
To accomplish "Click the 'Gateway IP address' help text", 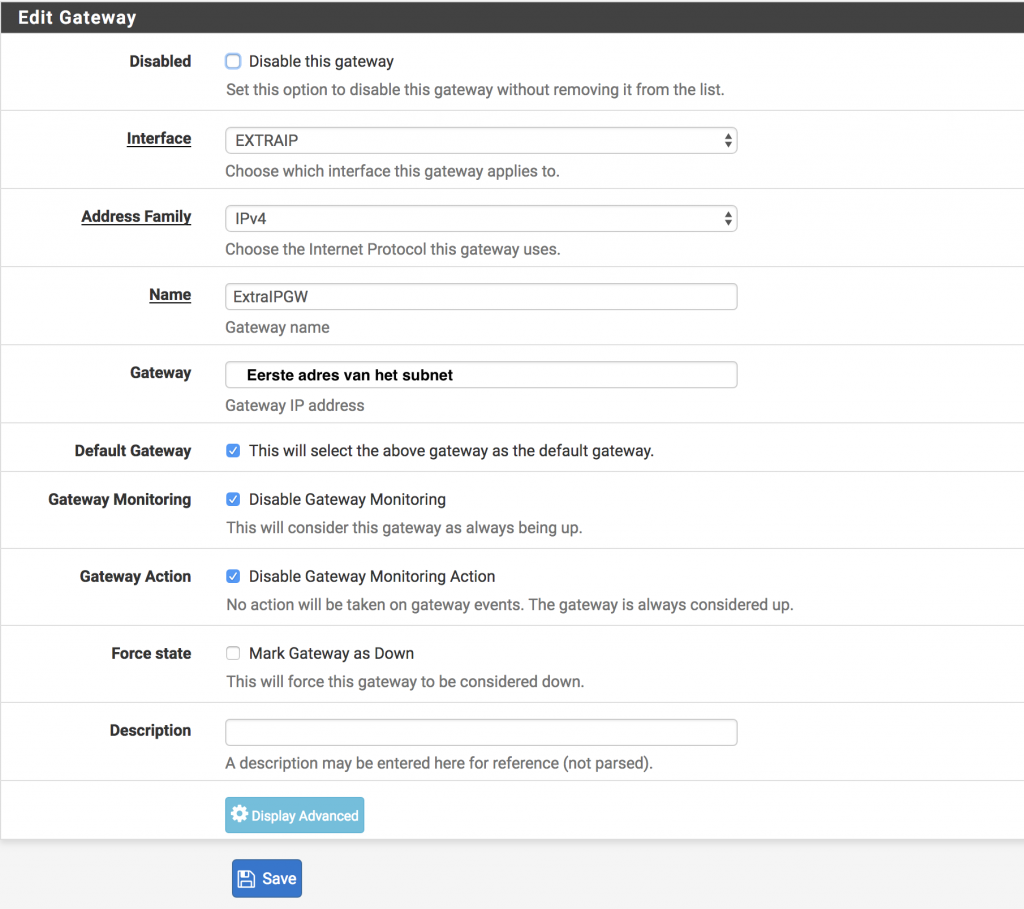I will [295, 406].
